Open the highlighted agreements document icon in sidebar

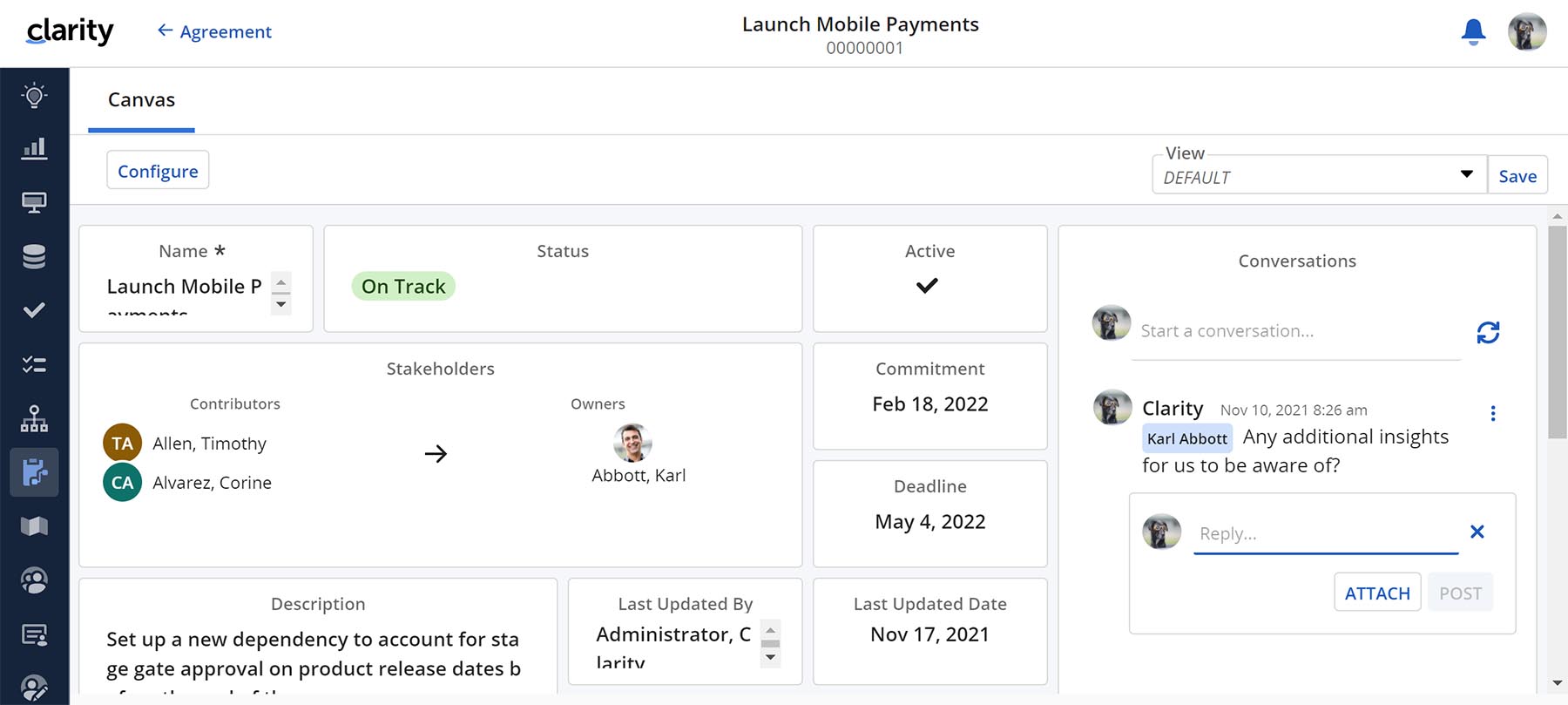tap(34, 472)
